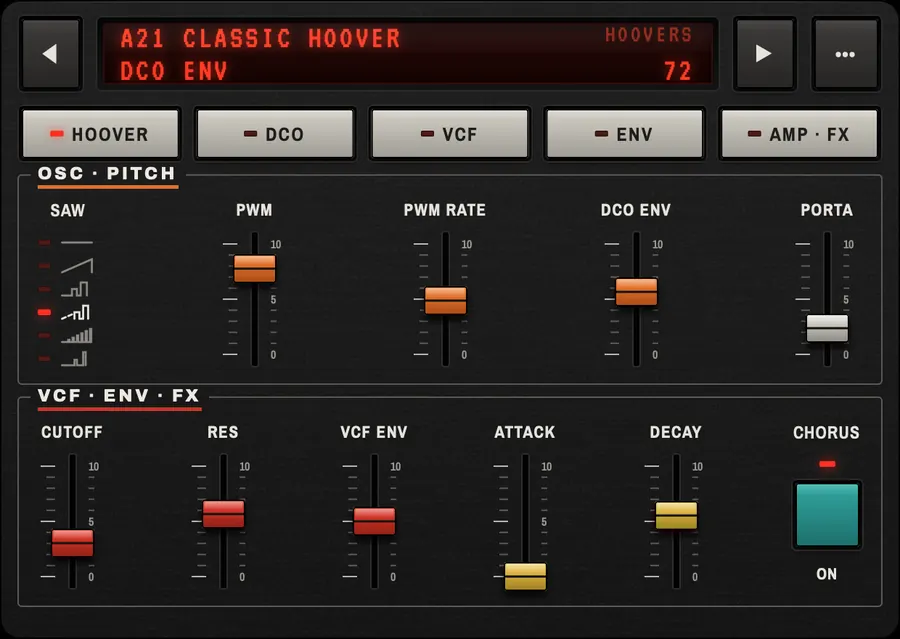Click the DCO ENV parameter readout in display

click(x=174, y=71)
